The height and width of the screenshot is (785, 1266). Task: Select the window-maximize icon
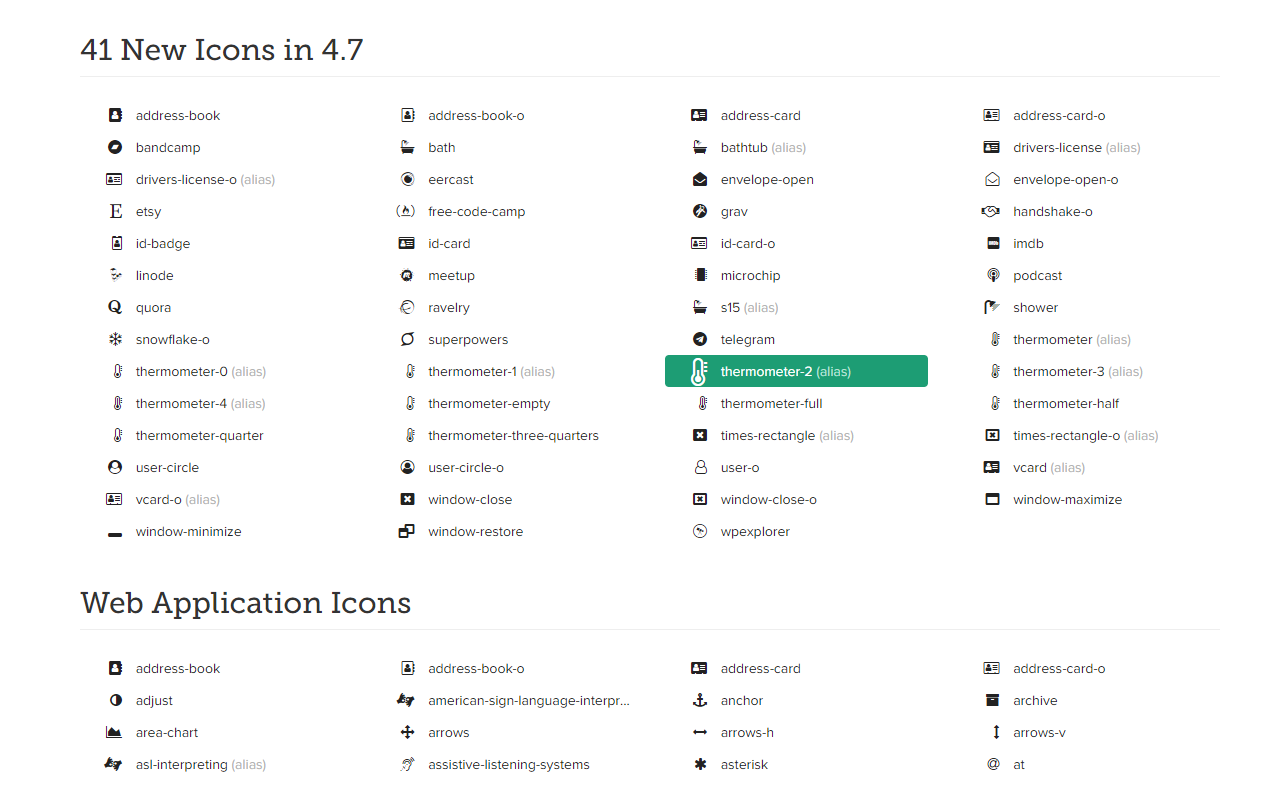point(992,500)
